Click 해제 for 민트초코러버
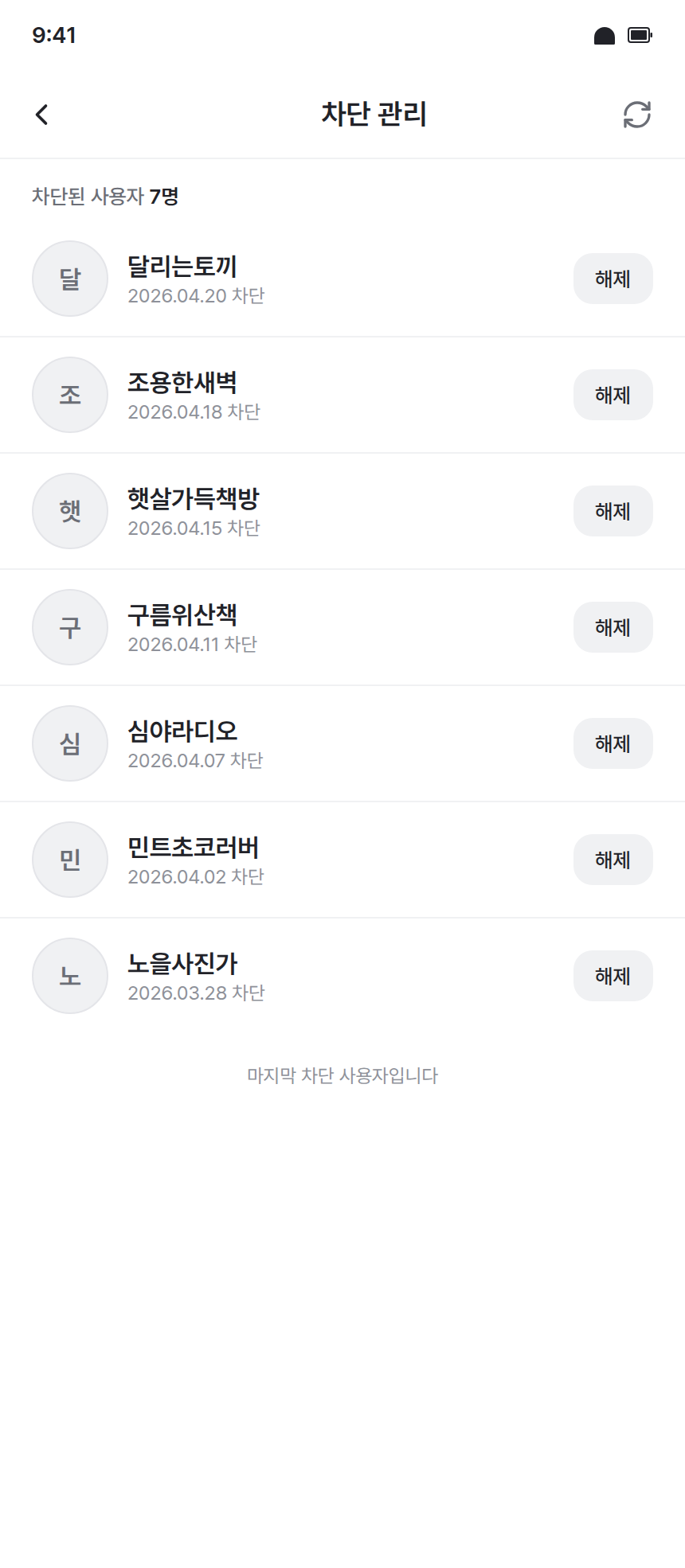The height and width of the screenshot is (1568, 685). coord(613,860)
